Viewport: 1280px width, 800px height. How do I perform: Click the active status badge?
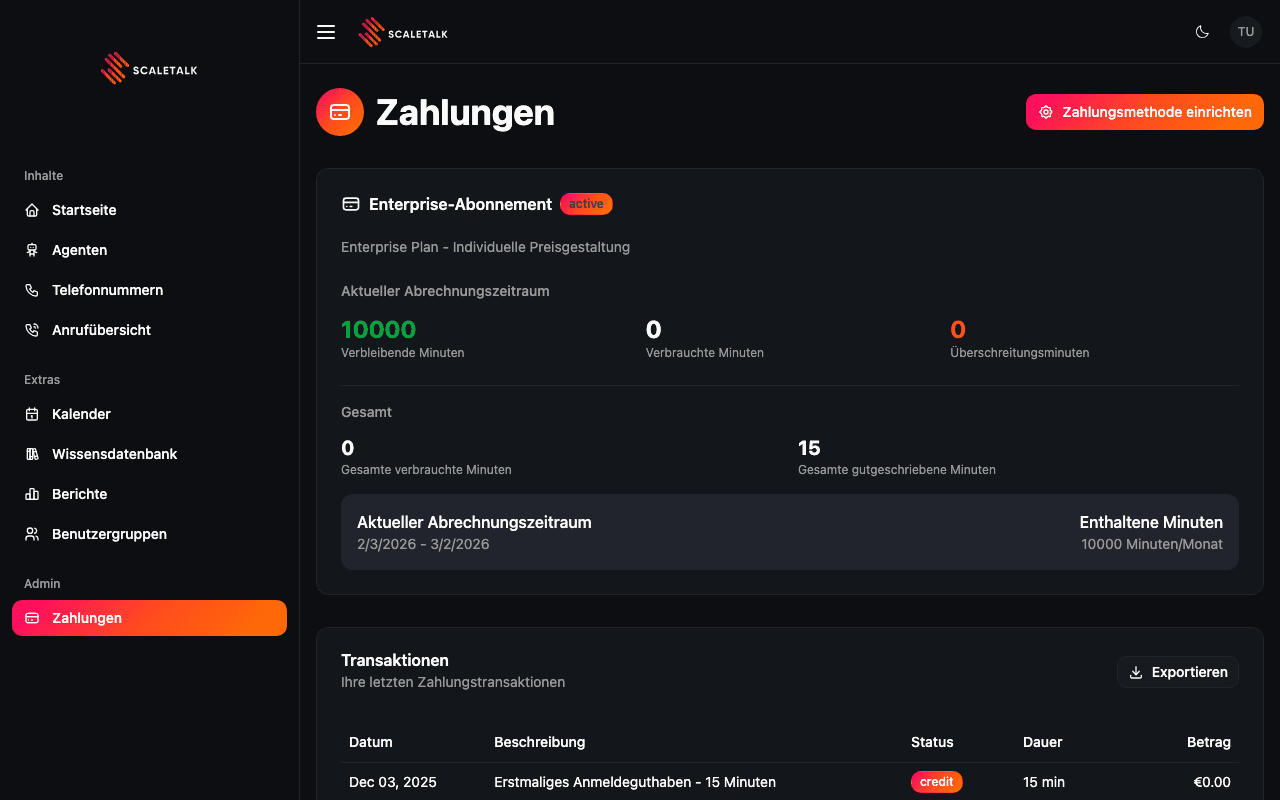pos(586,204)
